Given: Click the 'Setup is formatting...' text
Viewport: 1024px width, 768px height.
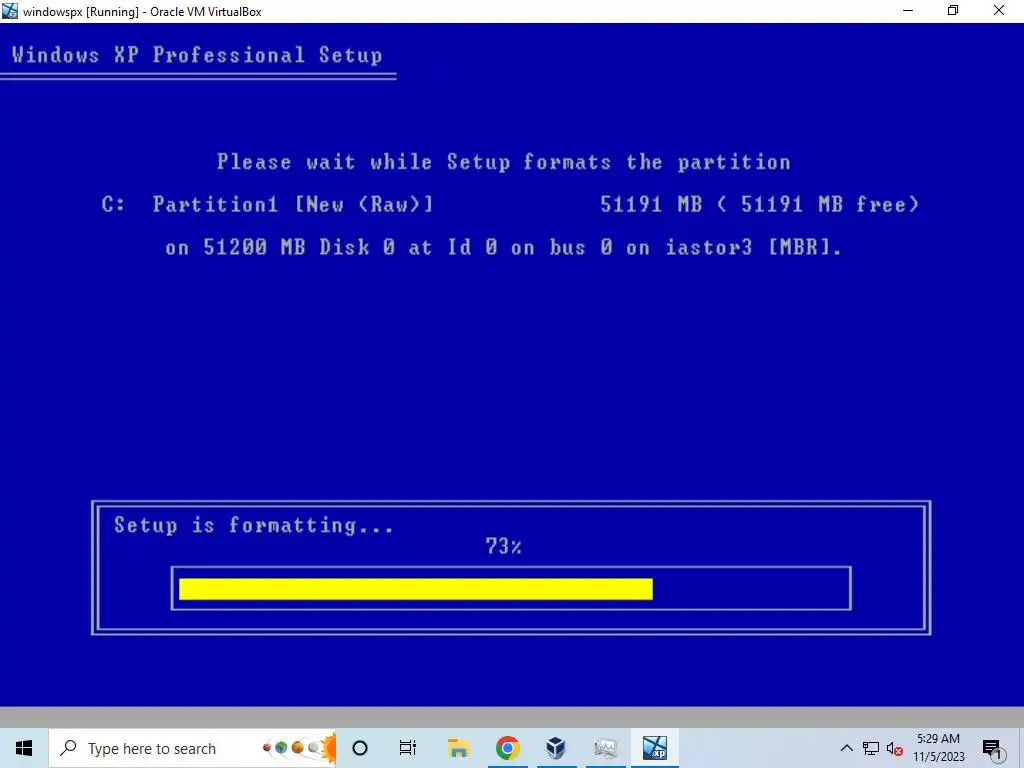Looking at the screenshot, I should click(x=254, y=525).
